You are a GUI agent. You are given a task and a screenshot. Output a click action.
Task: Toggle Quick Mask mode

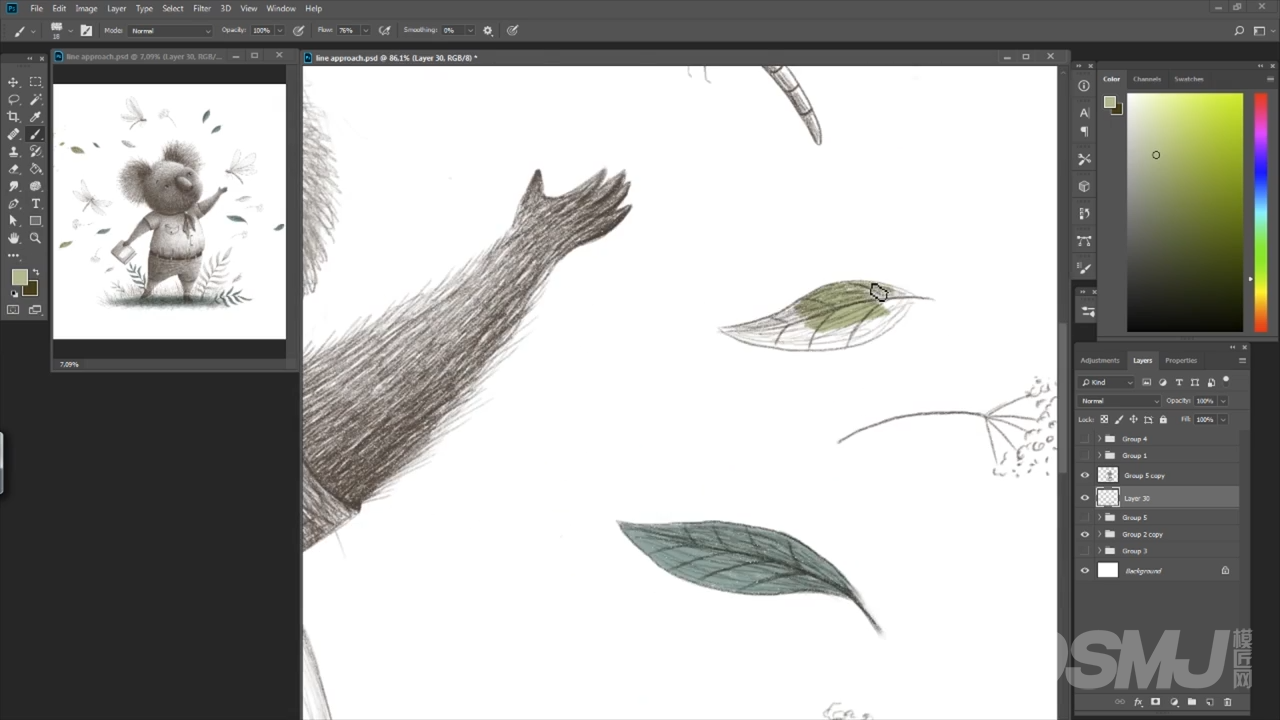13,310
